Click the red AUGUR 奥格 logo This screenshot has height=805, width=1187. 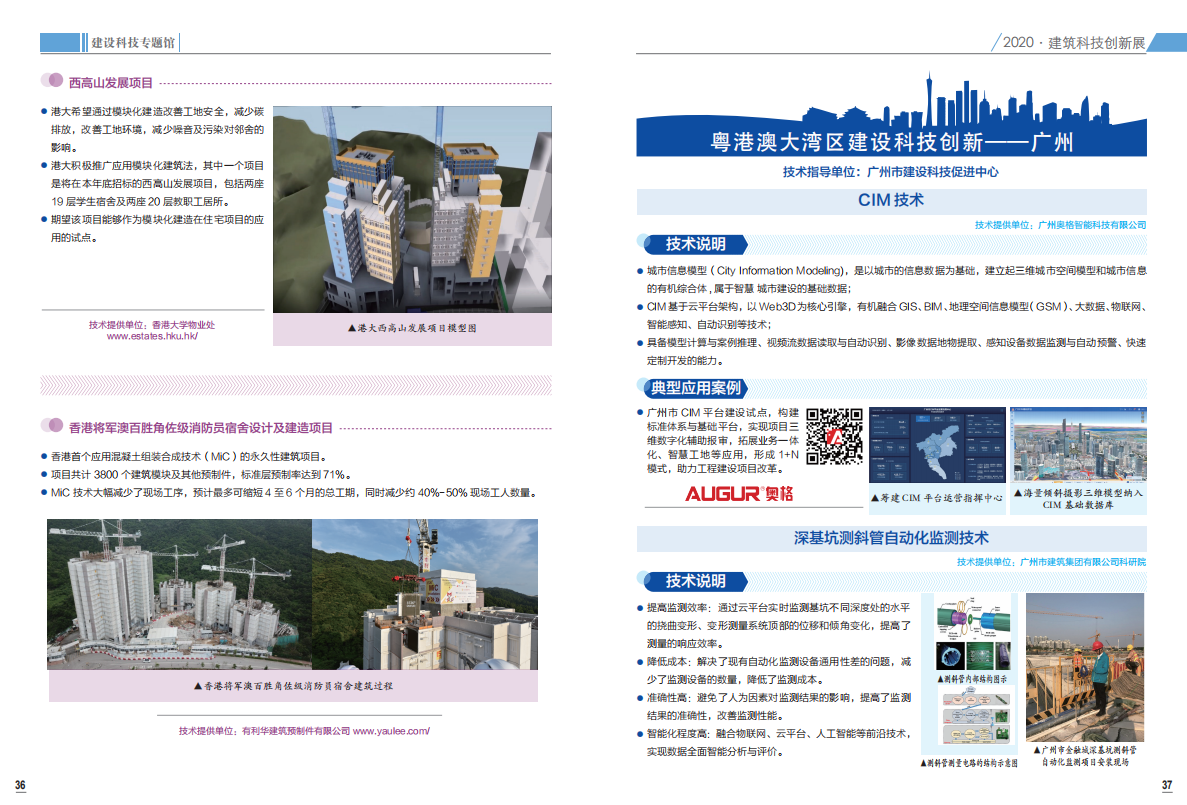[x=739, y=493]
